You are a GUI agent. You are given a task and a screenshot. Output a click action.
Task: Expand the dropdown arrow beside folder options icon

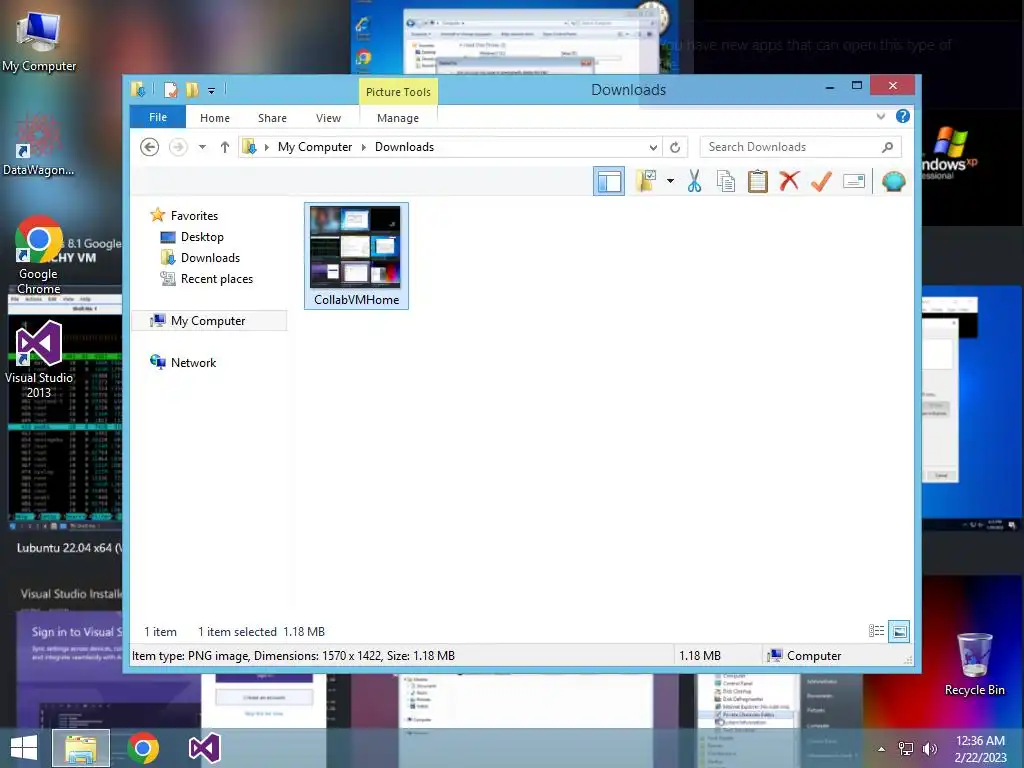click(x=670, y=181)
